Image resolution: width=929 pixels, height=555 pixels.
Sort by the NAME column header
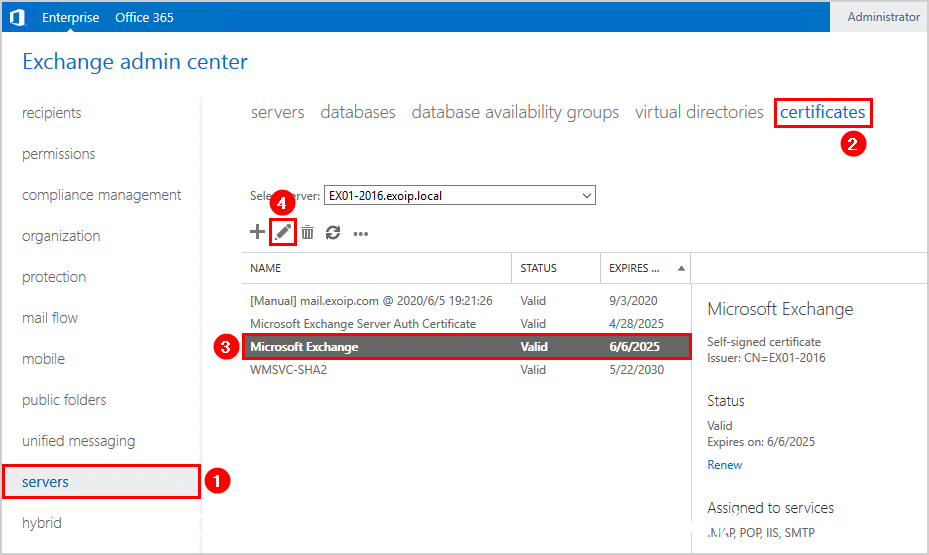coord(265,268)
